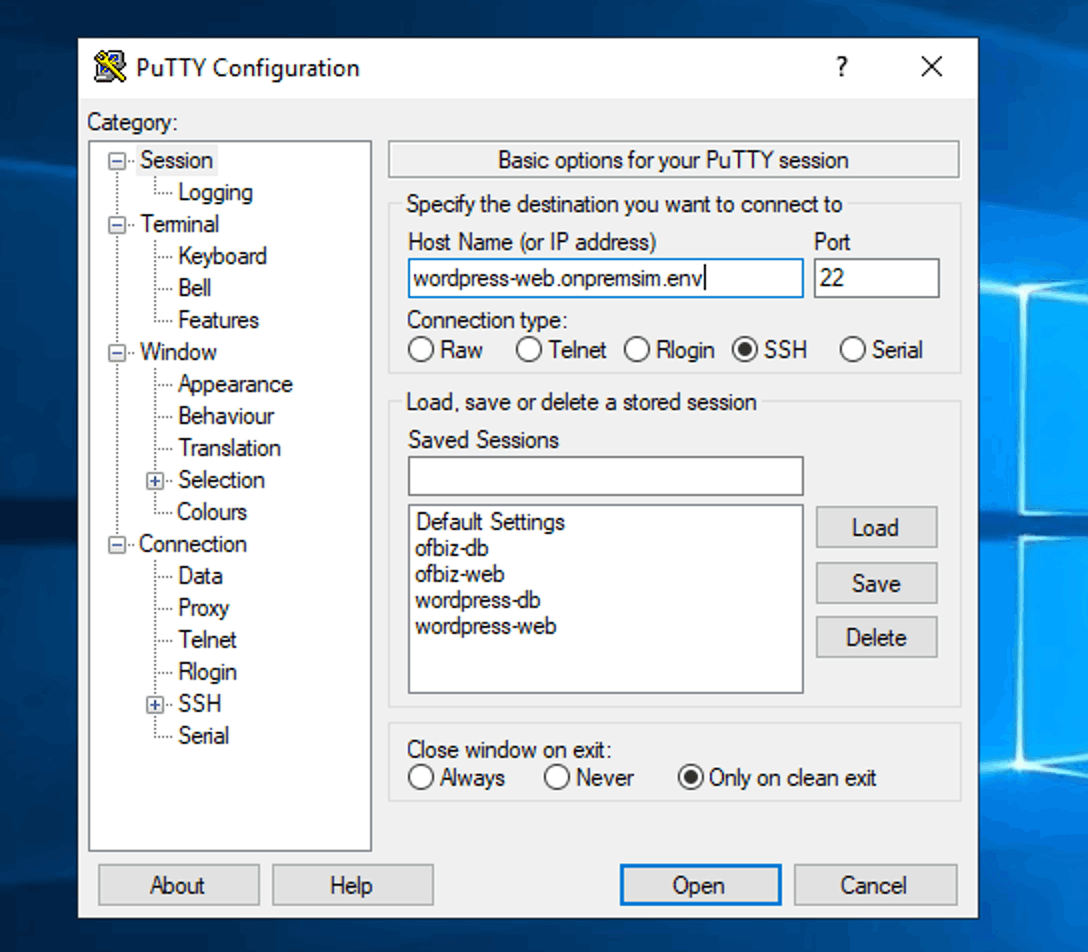This screenshot has height=952, width=1088.
Task: Click the About button
Action: 178,885
